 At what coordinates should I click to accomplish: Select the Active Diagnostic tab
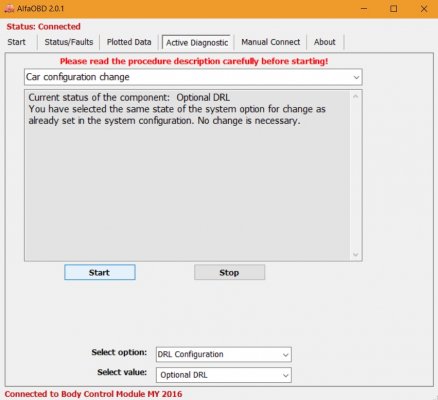[x=197, y=42]
